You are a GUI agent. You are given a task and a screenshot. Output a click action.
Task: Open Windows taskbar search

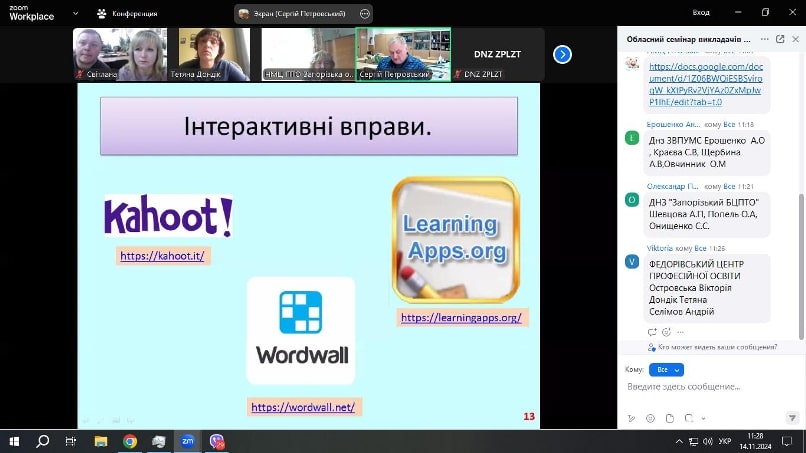pyautogui.click(x=43, y=441)
